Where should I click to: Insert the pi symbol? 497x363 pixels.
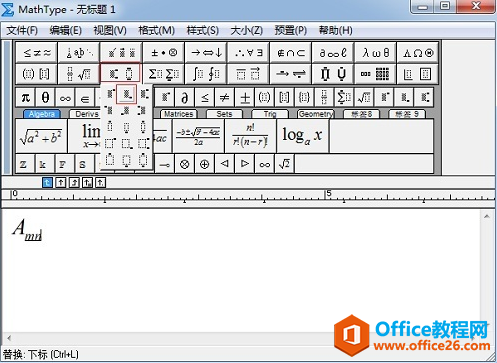(26, 98)
